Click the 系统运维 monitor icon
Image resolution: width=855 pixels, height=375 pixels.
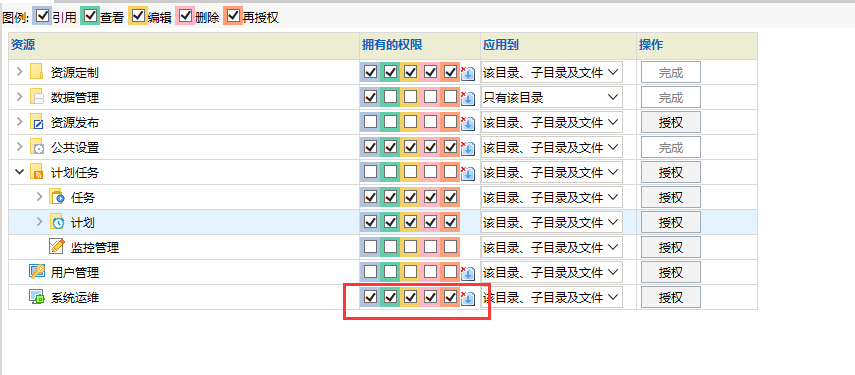click(37, 297)
